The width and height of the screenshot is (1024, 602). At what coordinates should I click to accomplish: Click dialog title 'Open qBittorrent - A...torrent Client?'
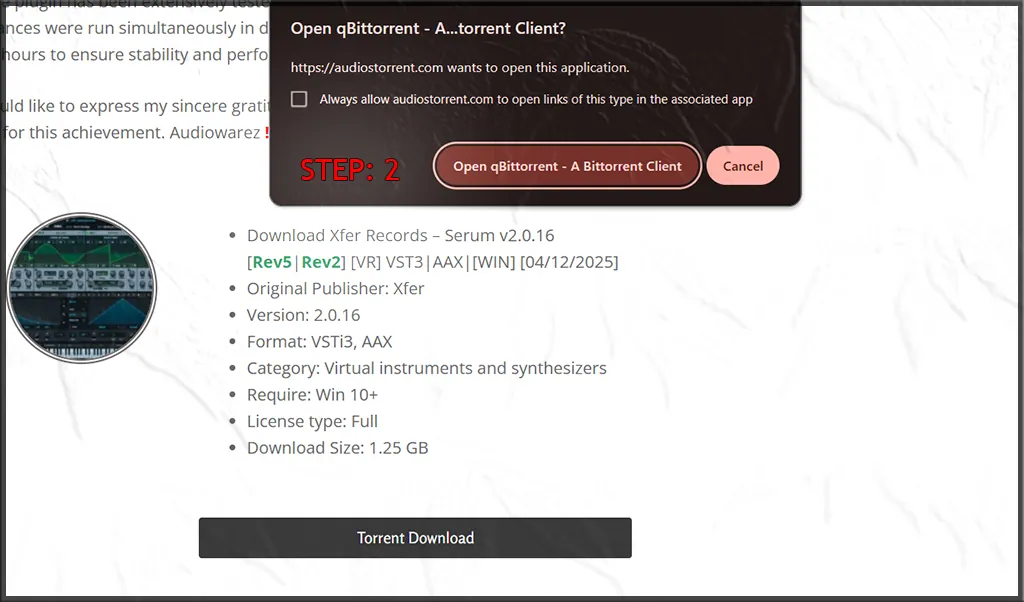pyautogui.click(x=428, y=28)
